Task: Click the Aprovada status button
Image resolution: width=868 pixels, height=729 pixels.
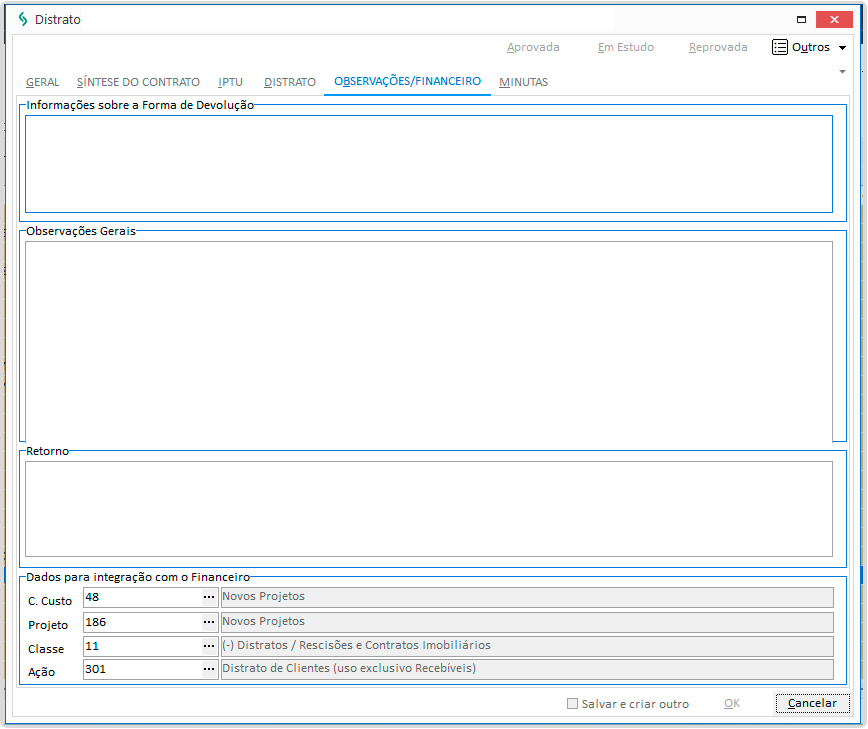Action: [x=533, y=48]
